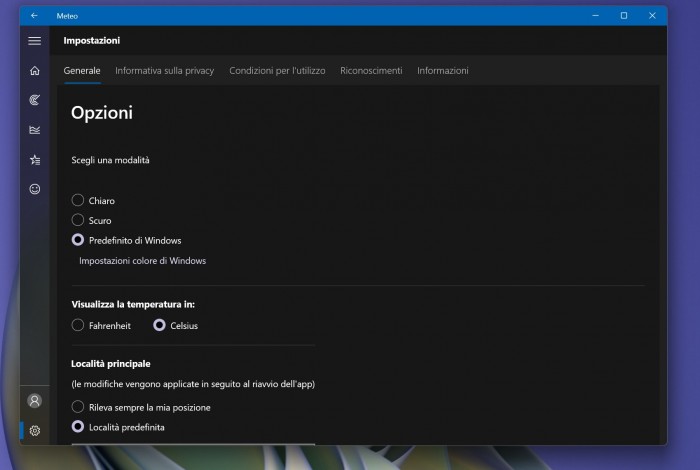Select the Chiaro theme option

78,200
